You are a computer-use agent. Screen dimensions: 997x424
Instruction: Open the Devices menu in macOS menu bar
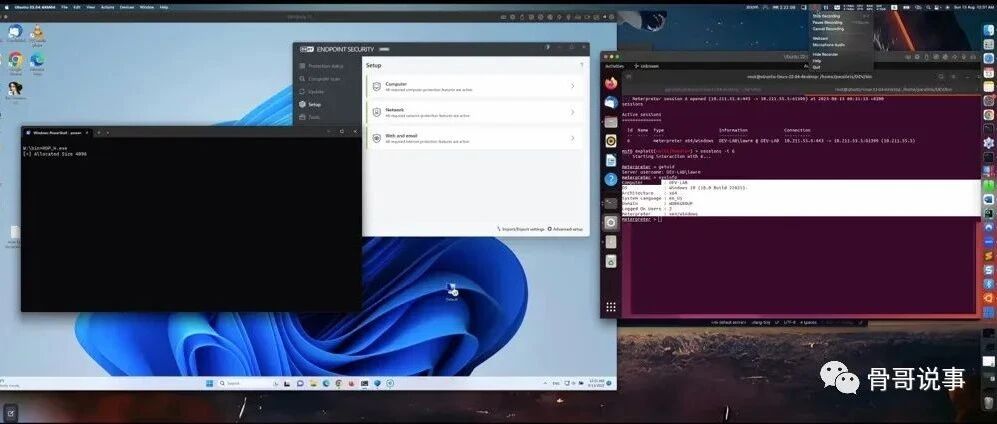[x=127, y=7]
